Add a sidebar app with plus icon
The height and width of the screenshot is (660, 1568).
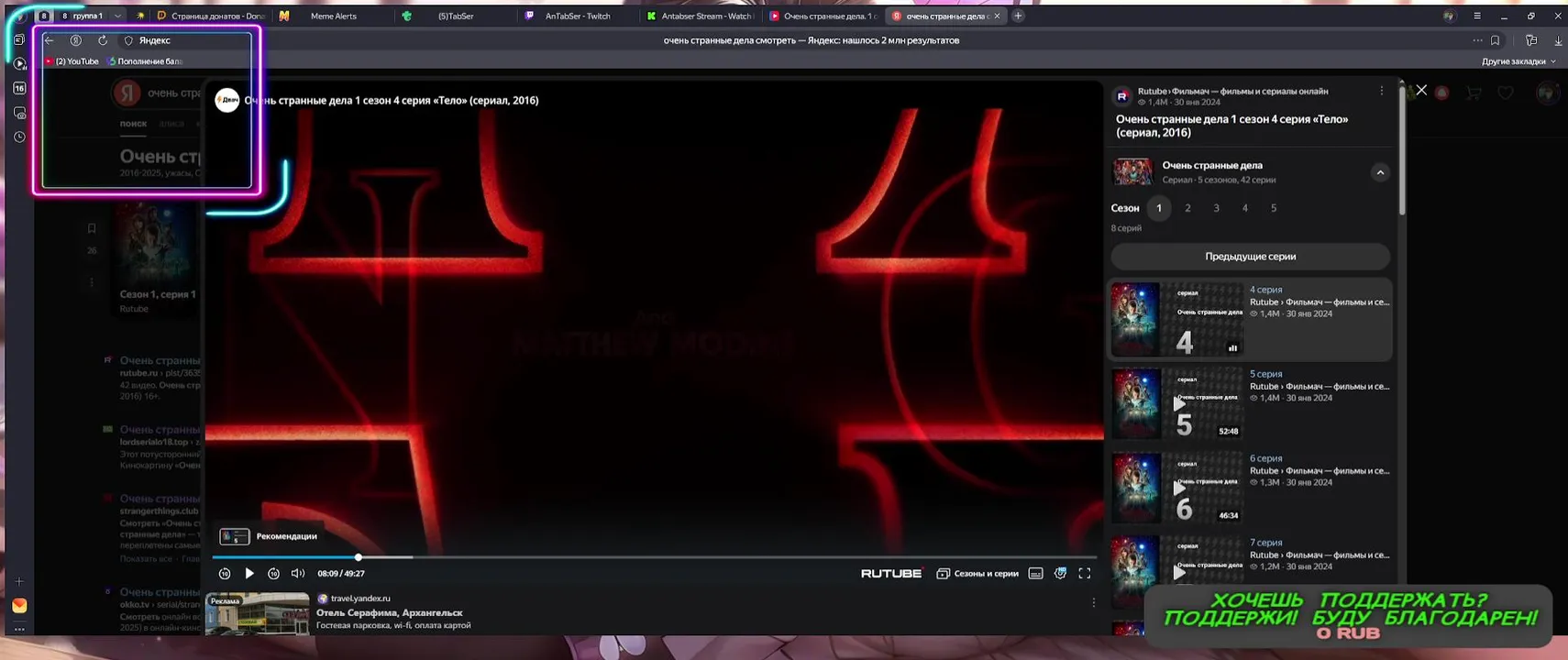(x=19, y=581)
